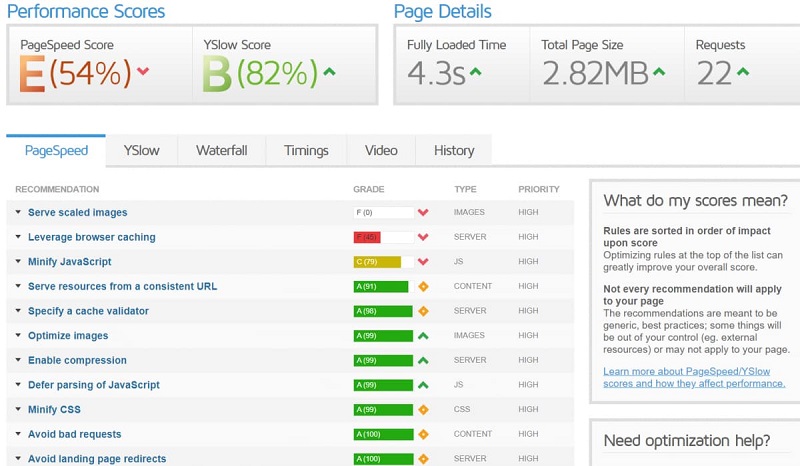Click the PRIORITY column header
The height and width of the screenshot is (466, 800).
point(539,189)
